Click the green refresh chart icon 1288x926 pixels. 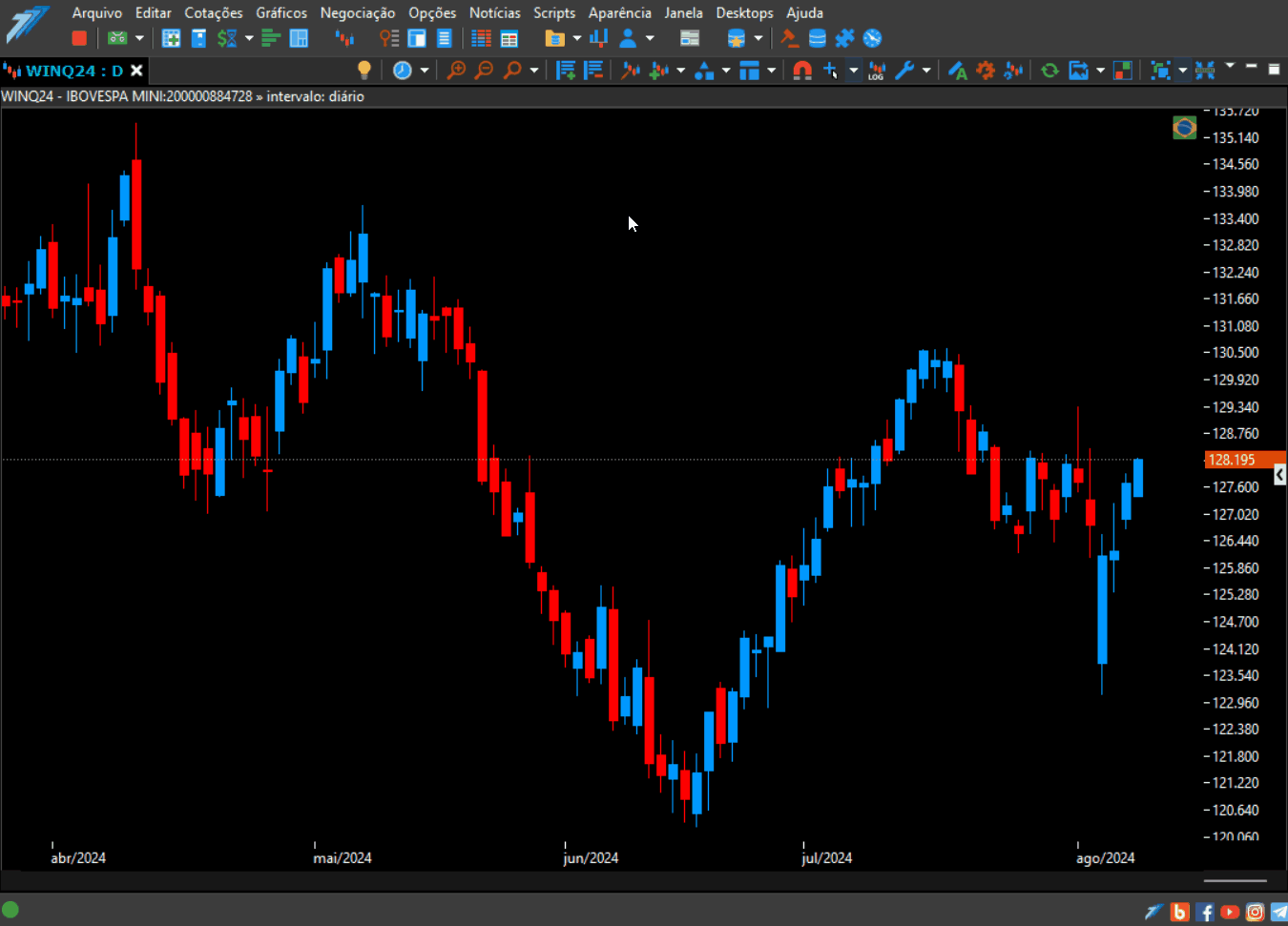[x=1049, y=70]
